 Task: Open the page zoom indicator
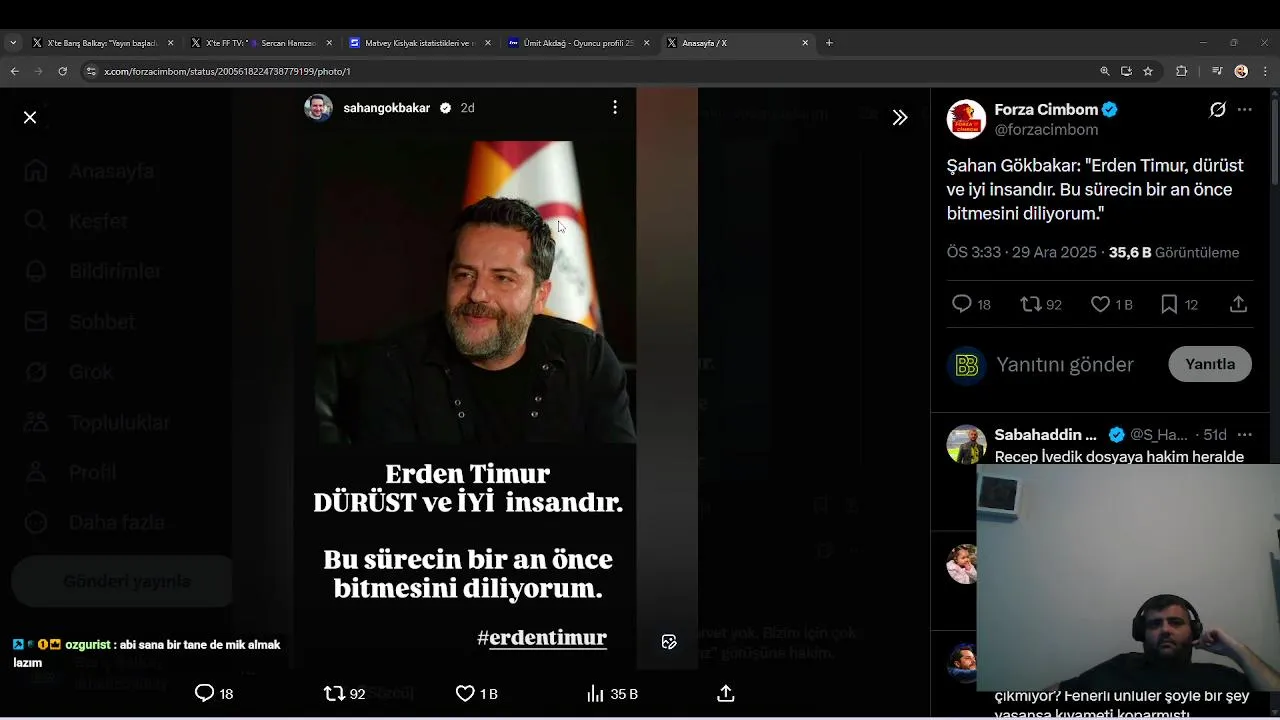1104,71
